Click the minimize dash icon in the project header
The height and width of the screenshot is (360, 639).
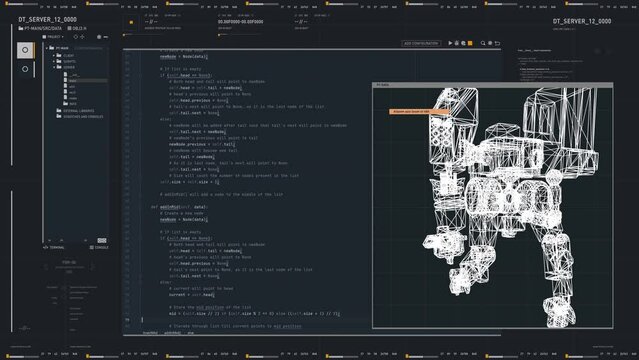(x=106, y=37)
